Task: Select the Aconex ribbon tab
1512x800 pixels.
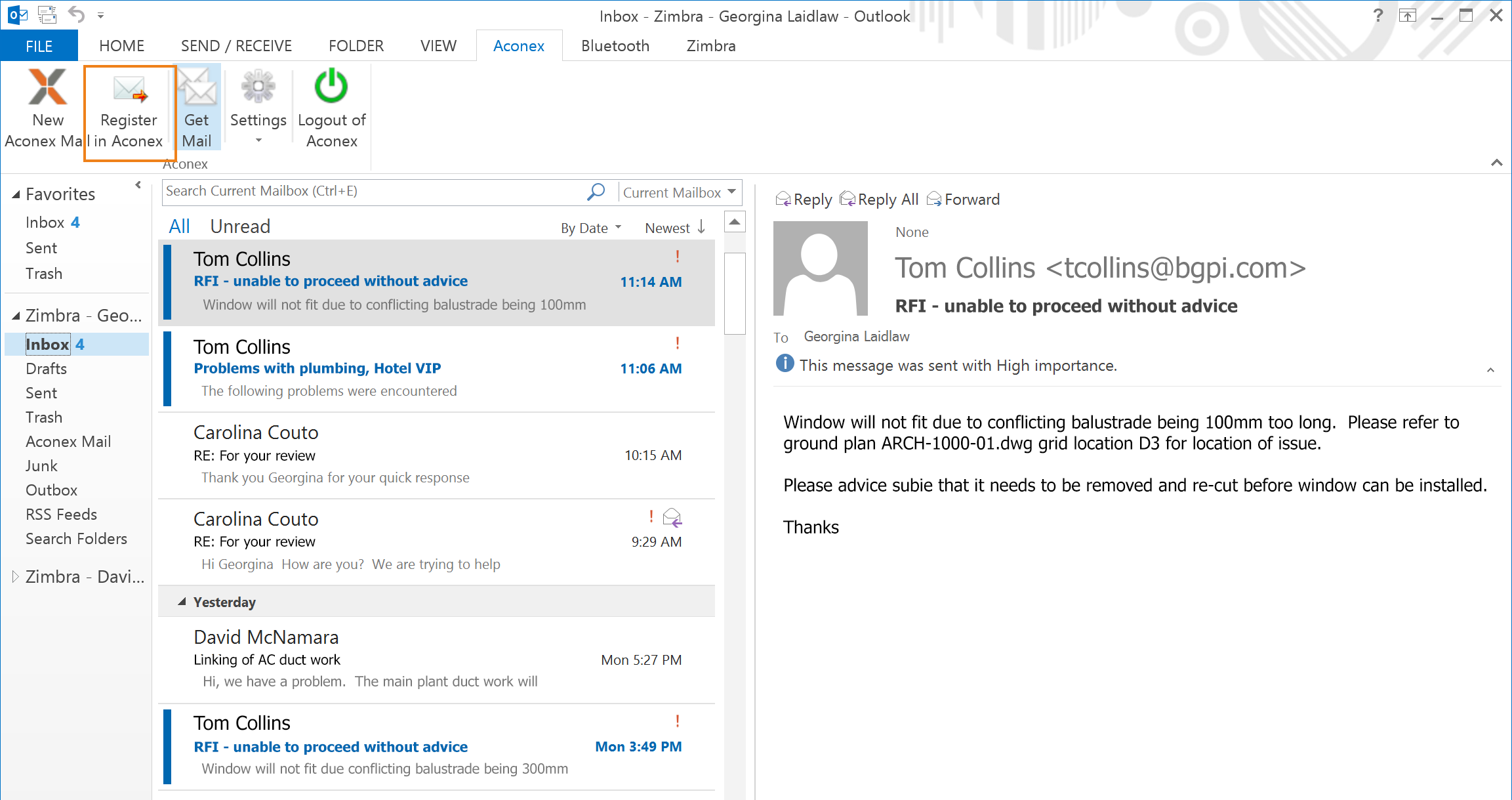Action: (519, 46)
